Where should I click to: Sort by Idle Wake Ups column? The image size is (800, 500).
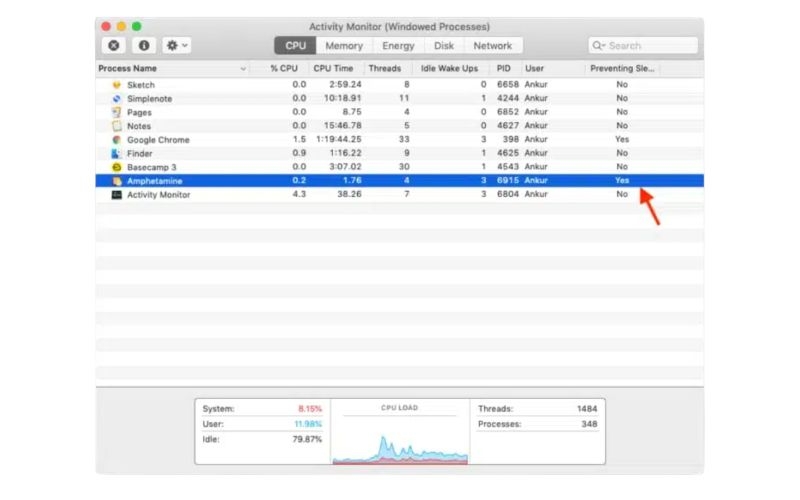(449, 68)
